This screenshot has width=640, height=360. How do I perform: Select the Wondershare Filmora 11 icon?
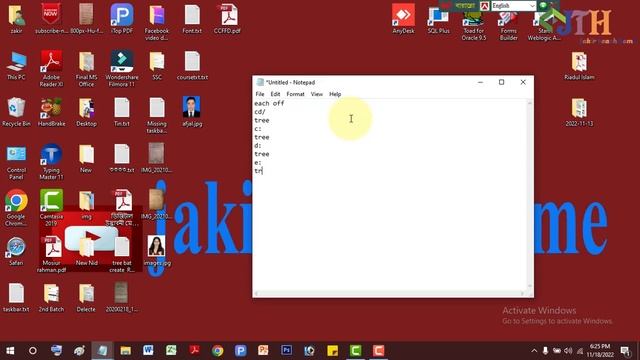122,69
